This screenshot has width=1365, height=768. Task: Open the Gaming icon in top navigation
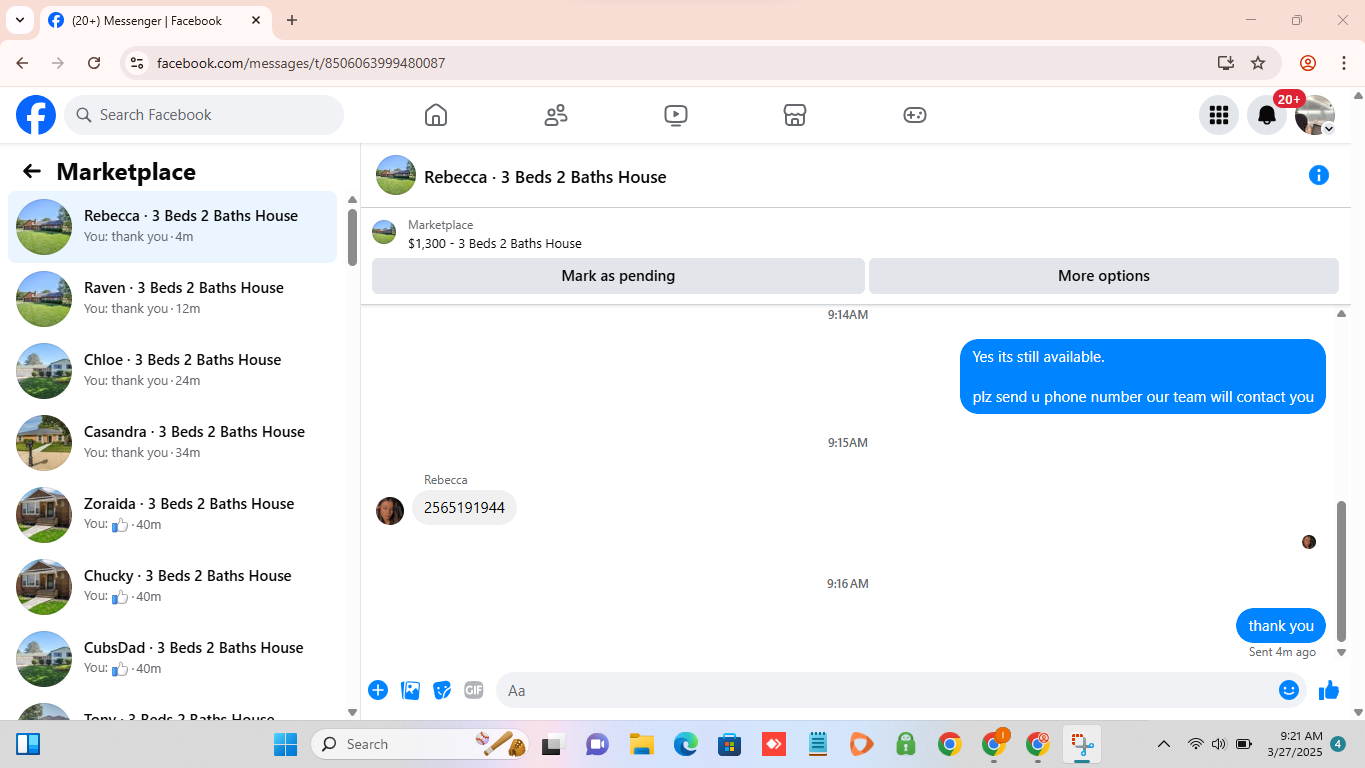pyautogui.click(x=915, y=115)
